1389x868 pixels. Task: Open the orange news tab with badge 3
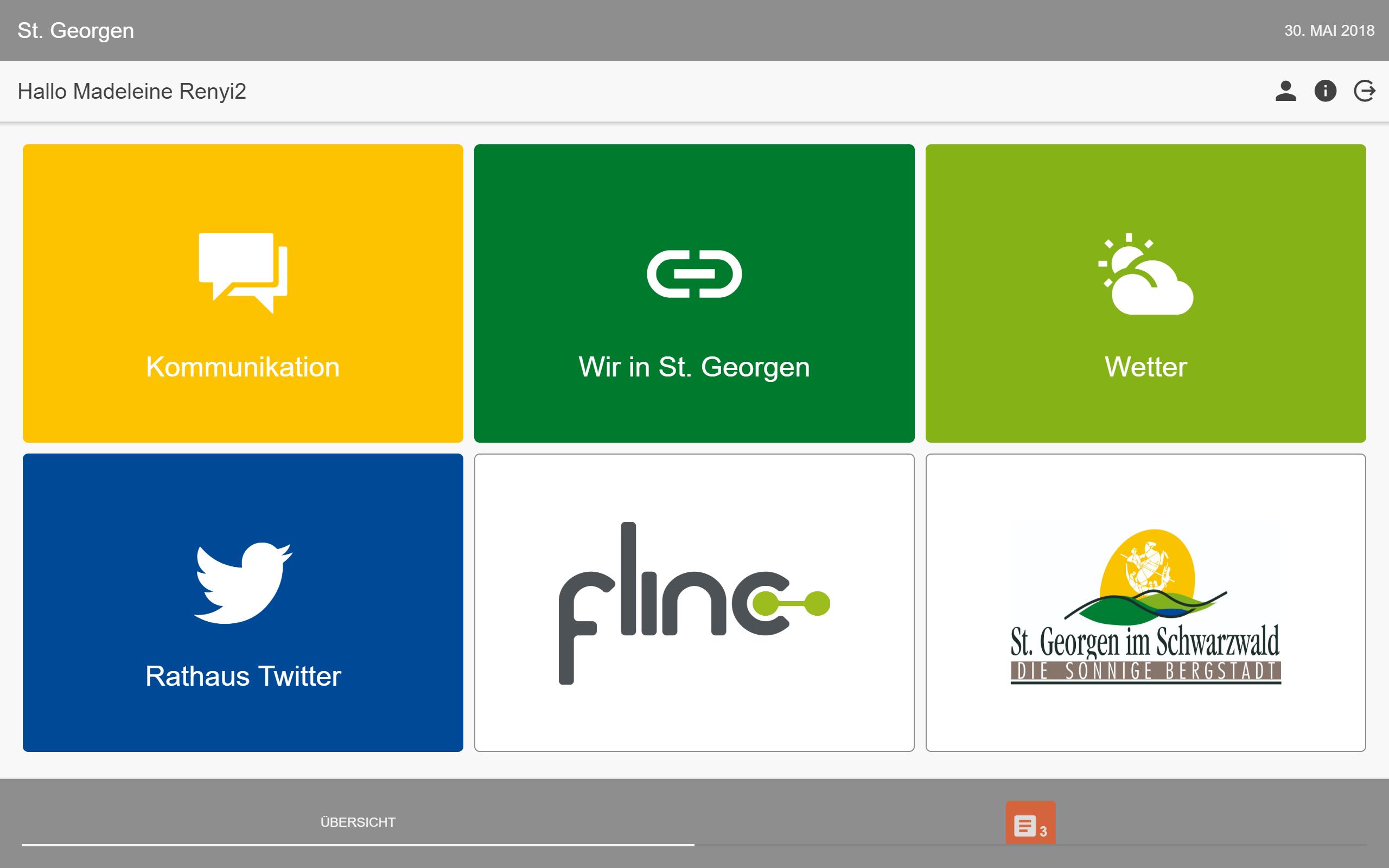pos(1030,822)
